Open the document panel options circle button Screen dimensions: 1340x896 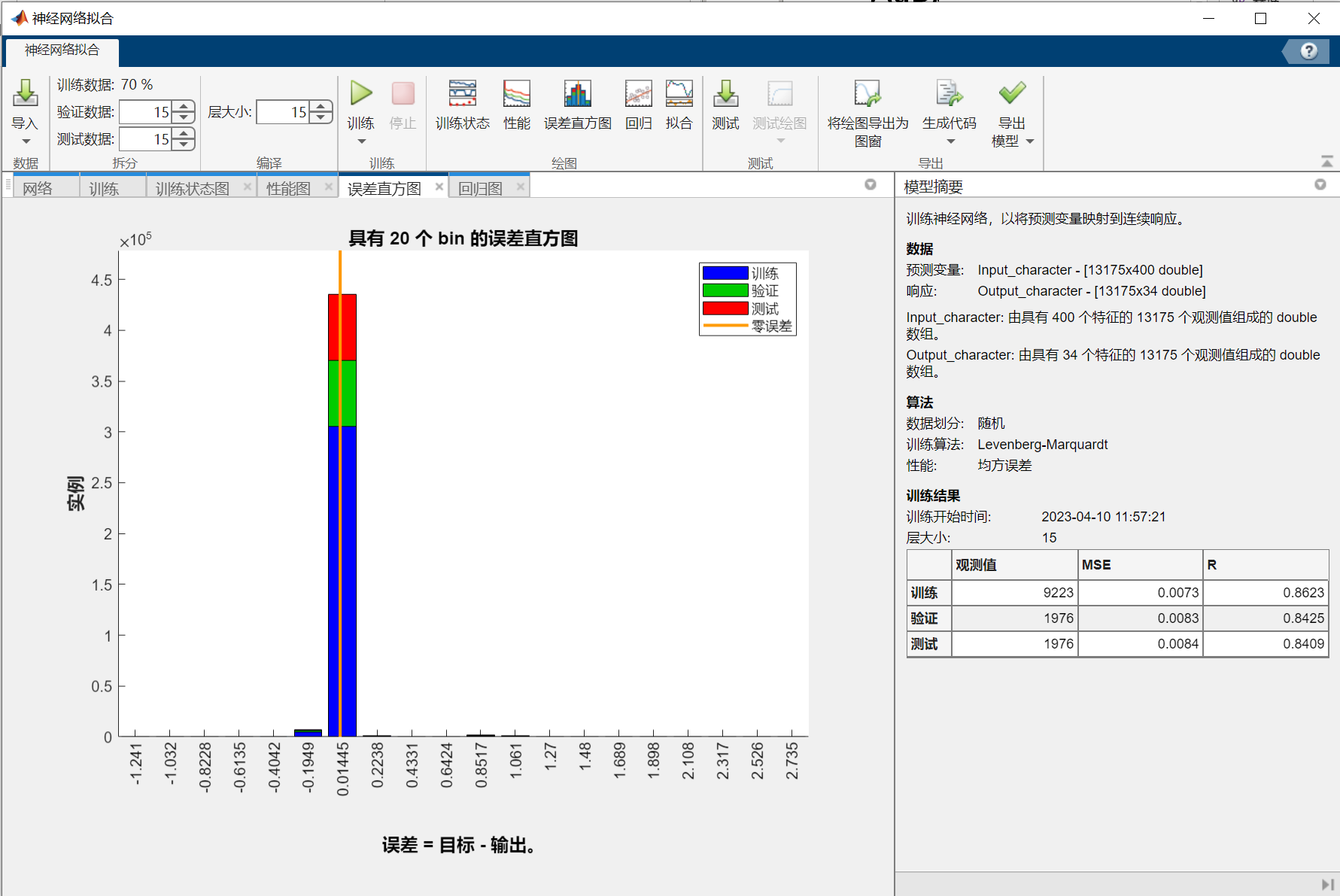(x=871, y=184)
